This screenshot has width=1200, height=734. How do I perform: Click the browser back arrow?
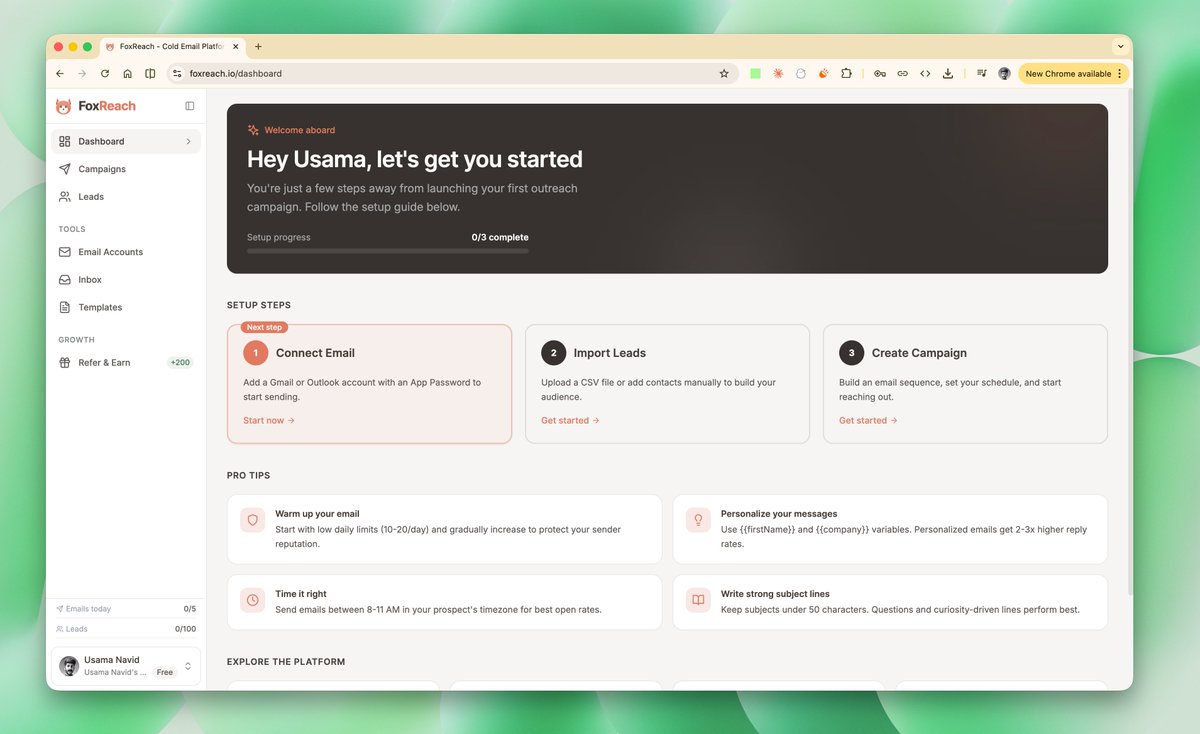[x=60, y=74]
